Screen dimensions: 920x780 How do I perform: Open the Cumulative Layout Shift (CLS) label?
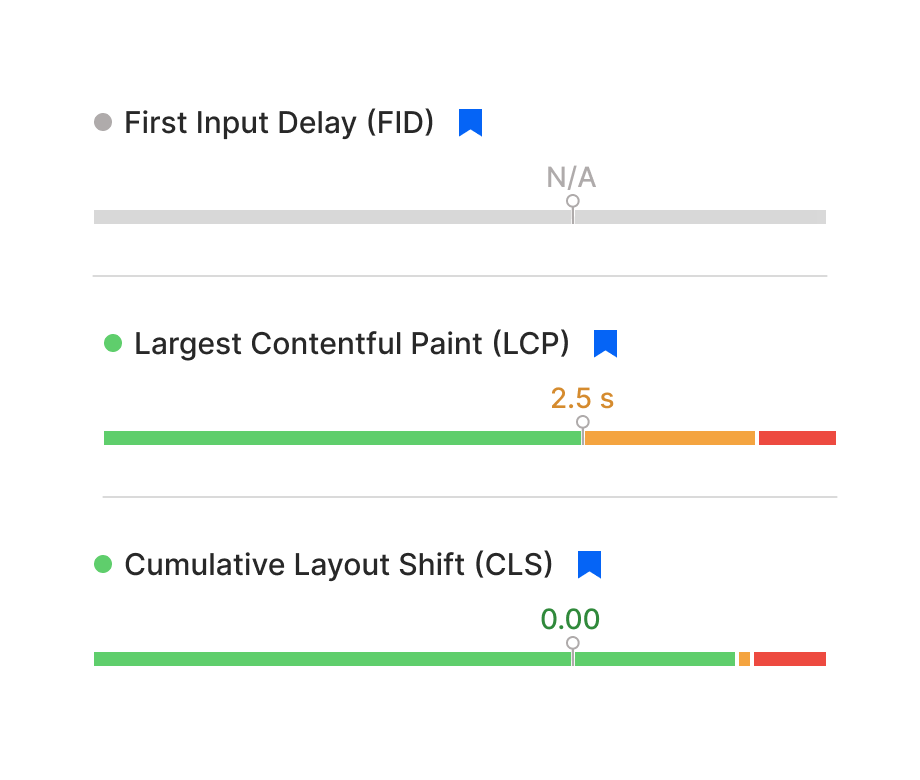pyautogui.click(x=339, y=565)
